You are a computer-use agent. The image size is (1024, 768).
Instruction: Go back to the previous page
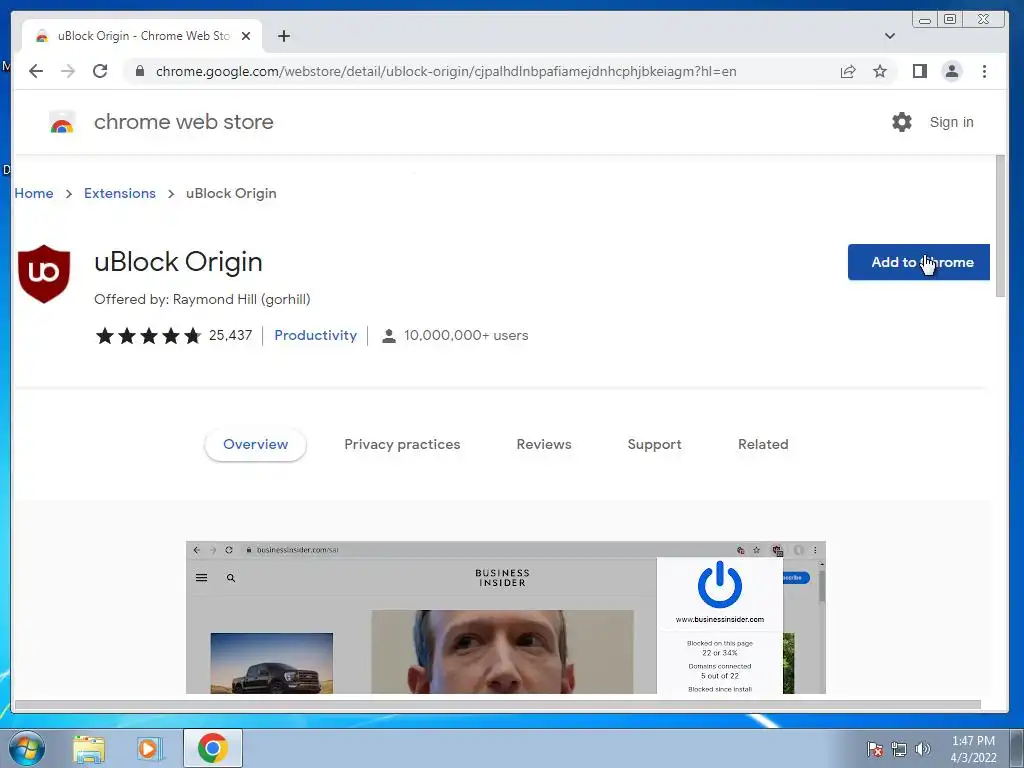coord(36,71)
